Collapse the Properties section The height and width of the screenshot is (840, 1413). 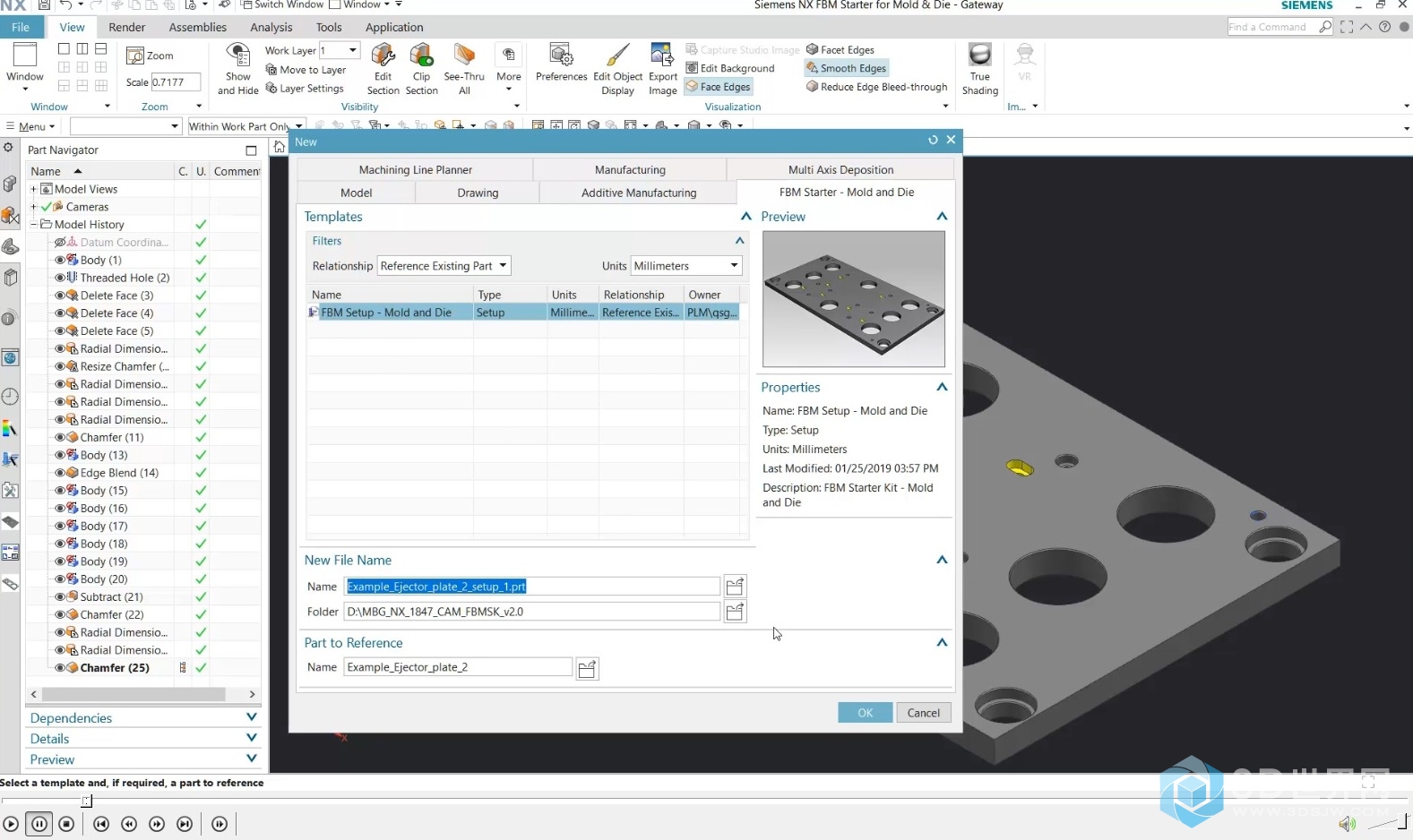click(942, 387)
